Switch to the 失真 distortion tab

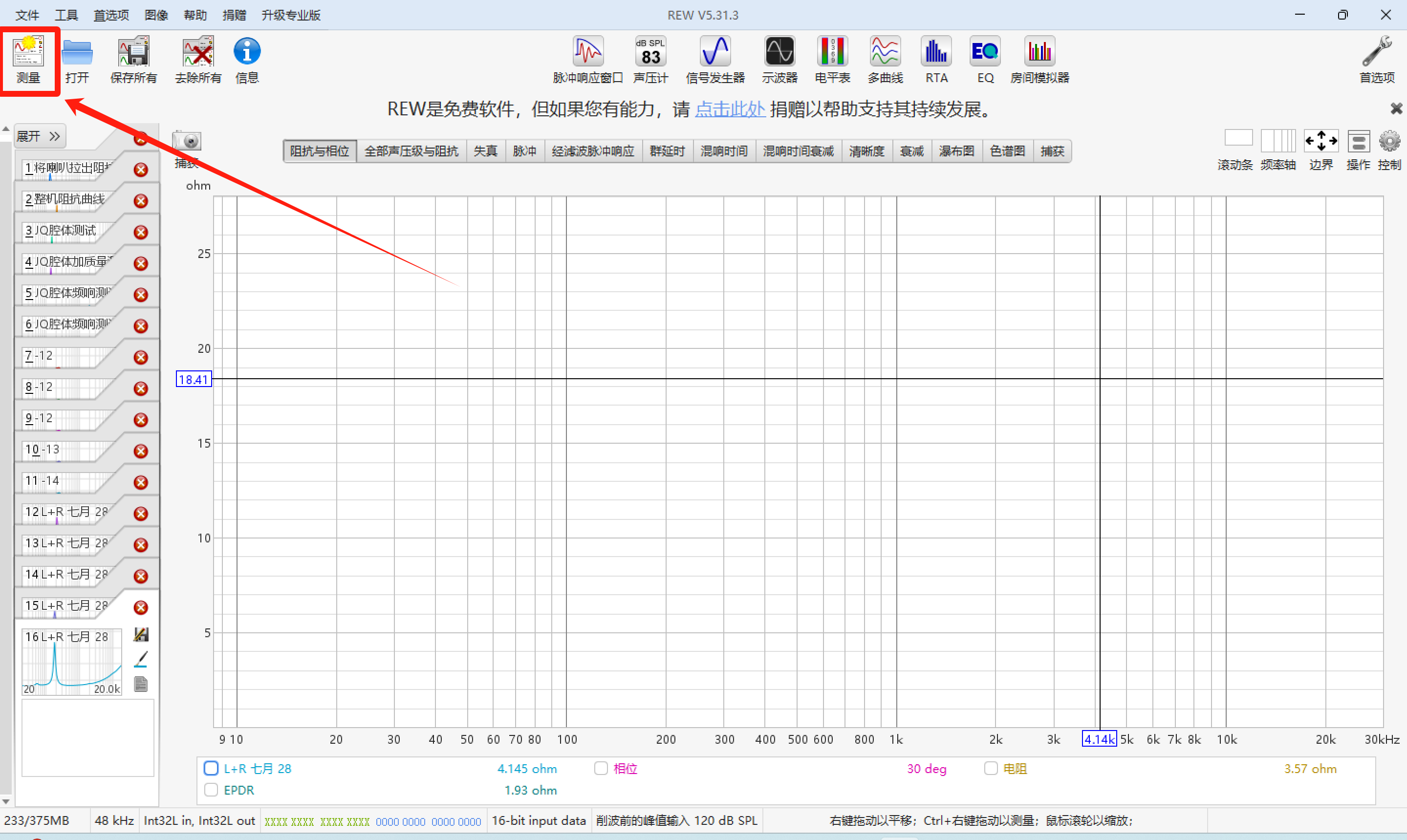(486, 151)
